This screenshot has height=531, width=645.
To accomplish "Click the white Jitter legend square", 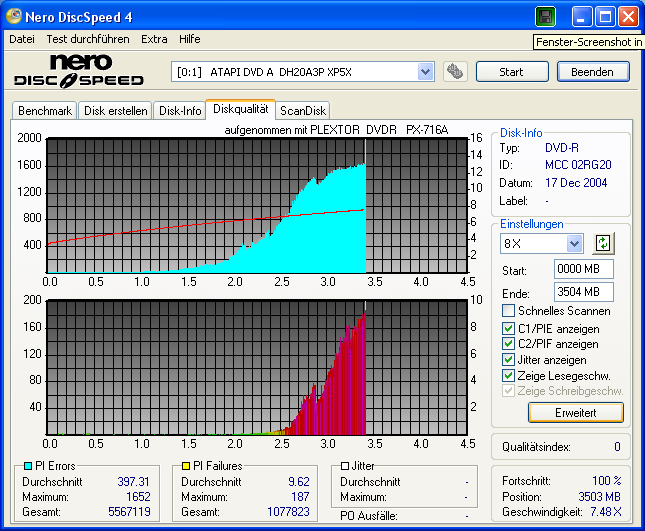I will [345, 466].
